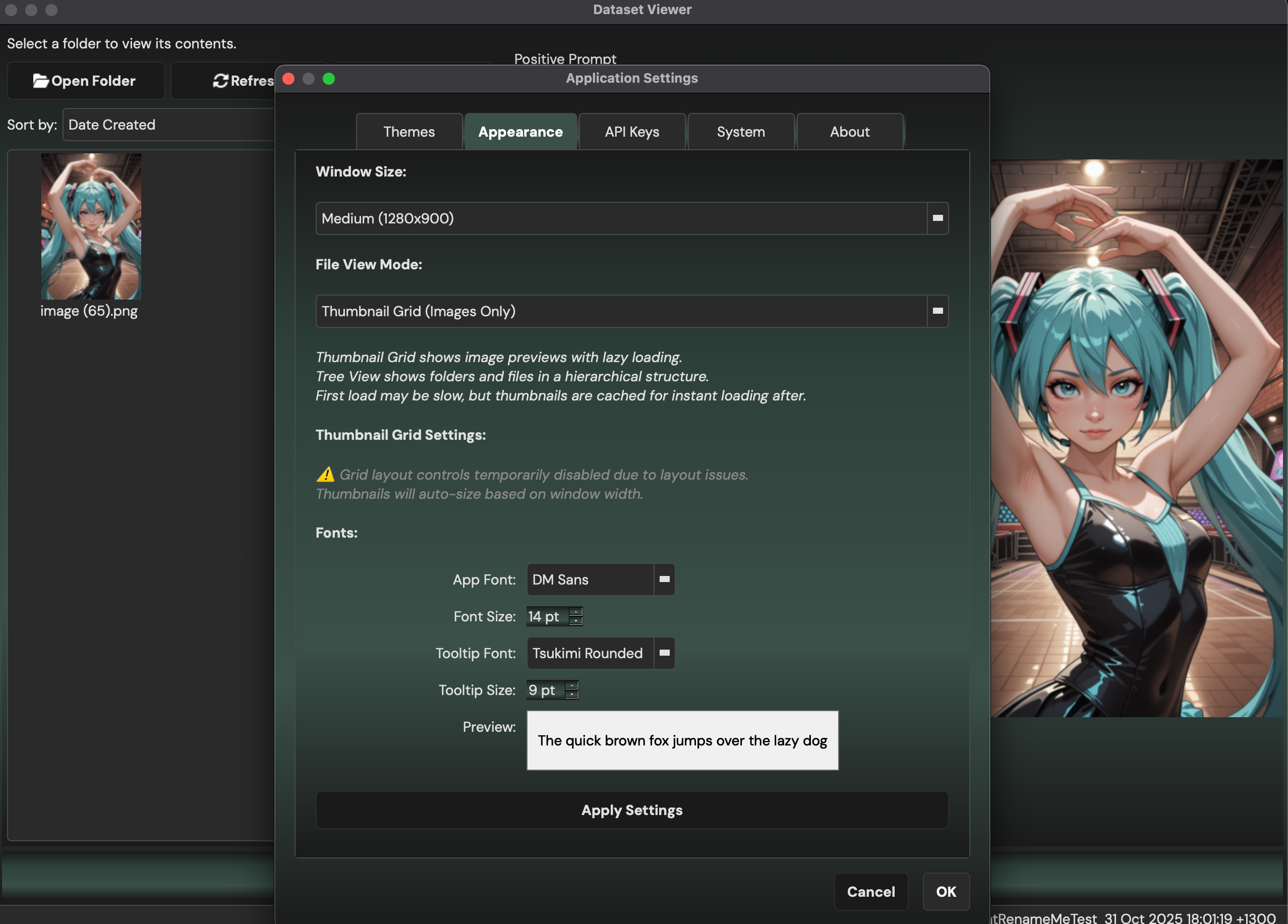Switch to the About tab
This screenshot has height=924, width=1288.
pyautogui.click(x=850, y=131)
